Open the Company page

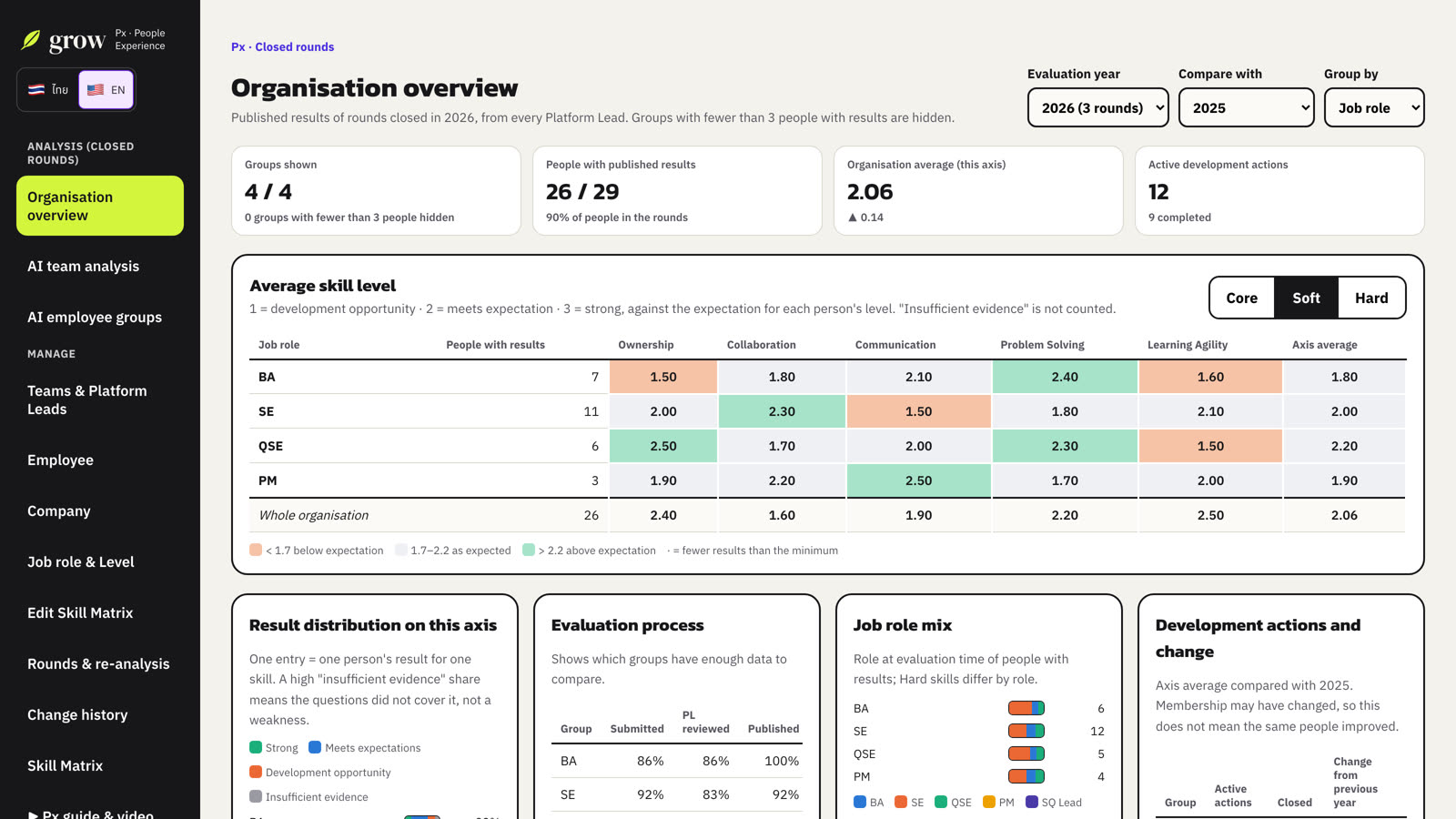(x=100, y=511)
